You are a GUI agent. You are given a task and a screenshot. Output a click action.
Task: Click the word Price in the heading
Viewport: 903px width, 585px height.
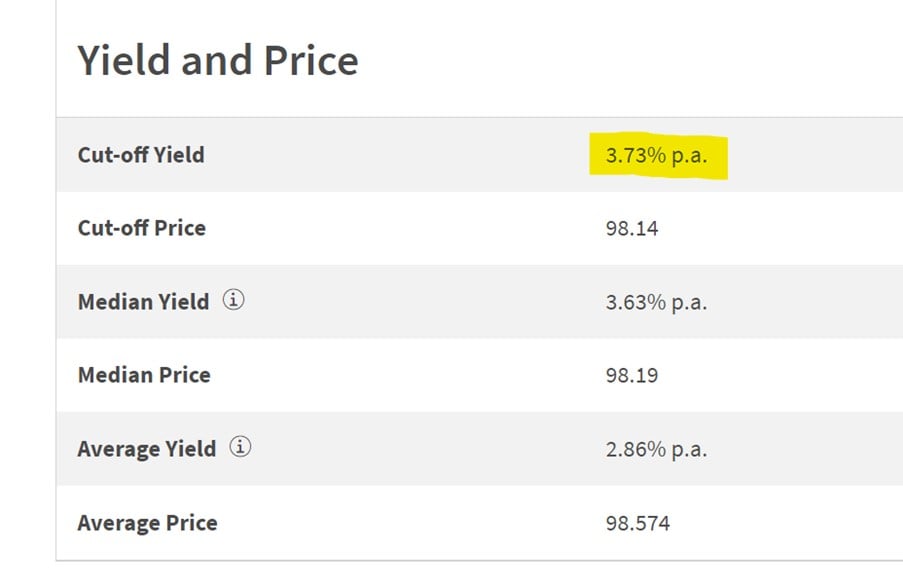tap(311, 60)
